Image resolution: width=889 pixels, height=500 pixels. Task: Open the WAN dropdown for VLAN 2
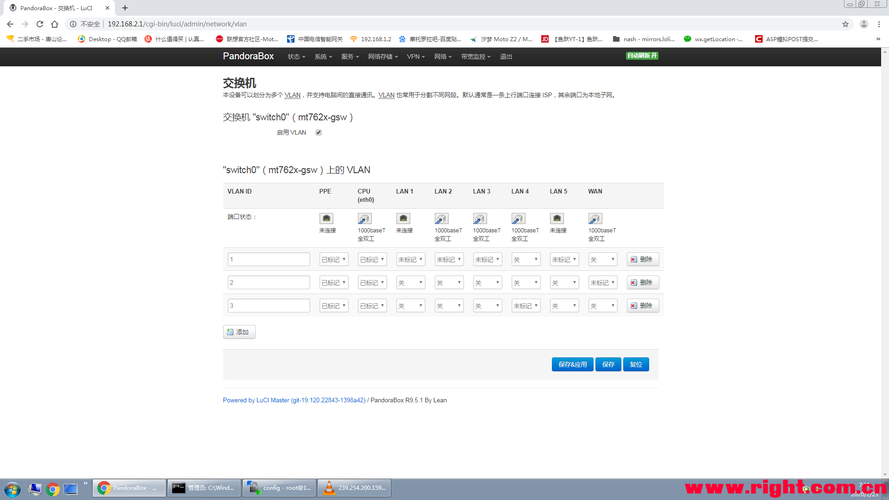tap(602, 283)
